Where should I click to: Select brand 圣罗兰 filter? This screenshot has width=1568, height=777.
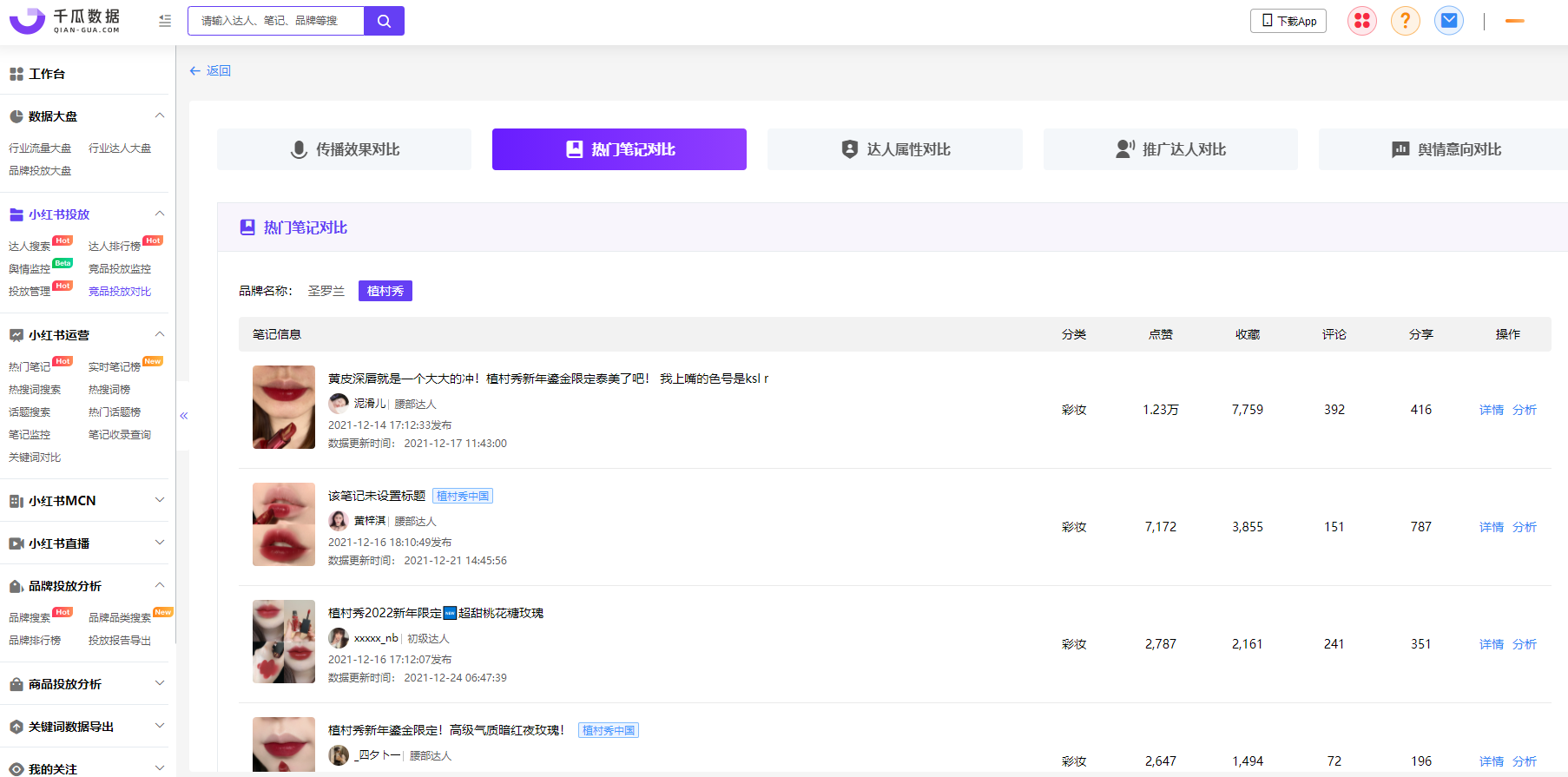pos(326,291)
